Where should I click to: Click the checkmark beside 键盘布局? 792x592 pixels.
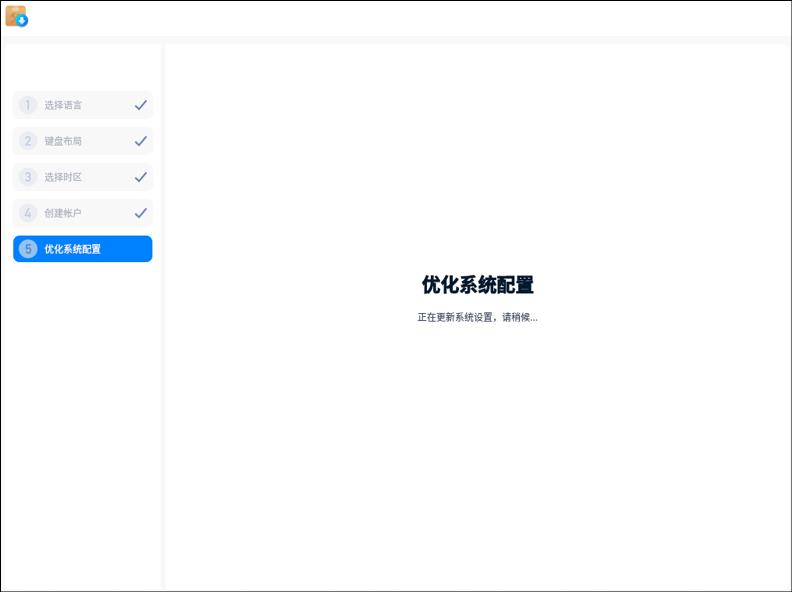[x=141, y=141]
